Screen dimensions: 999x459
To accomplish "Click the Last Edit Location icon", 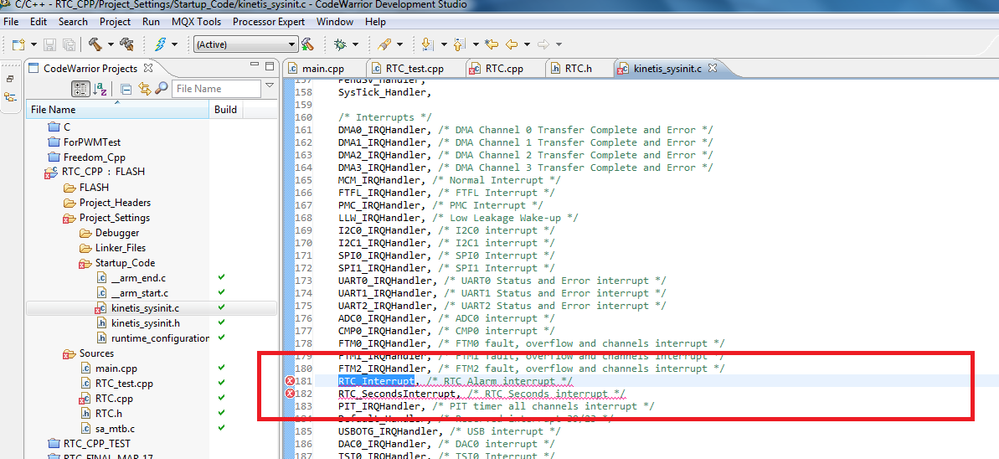I will (491, 45).
